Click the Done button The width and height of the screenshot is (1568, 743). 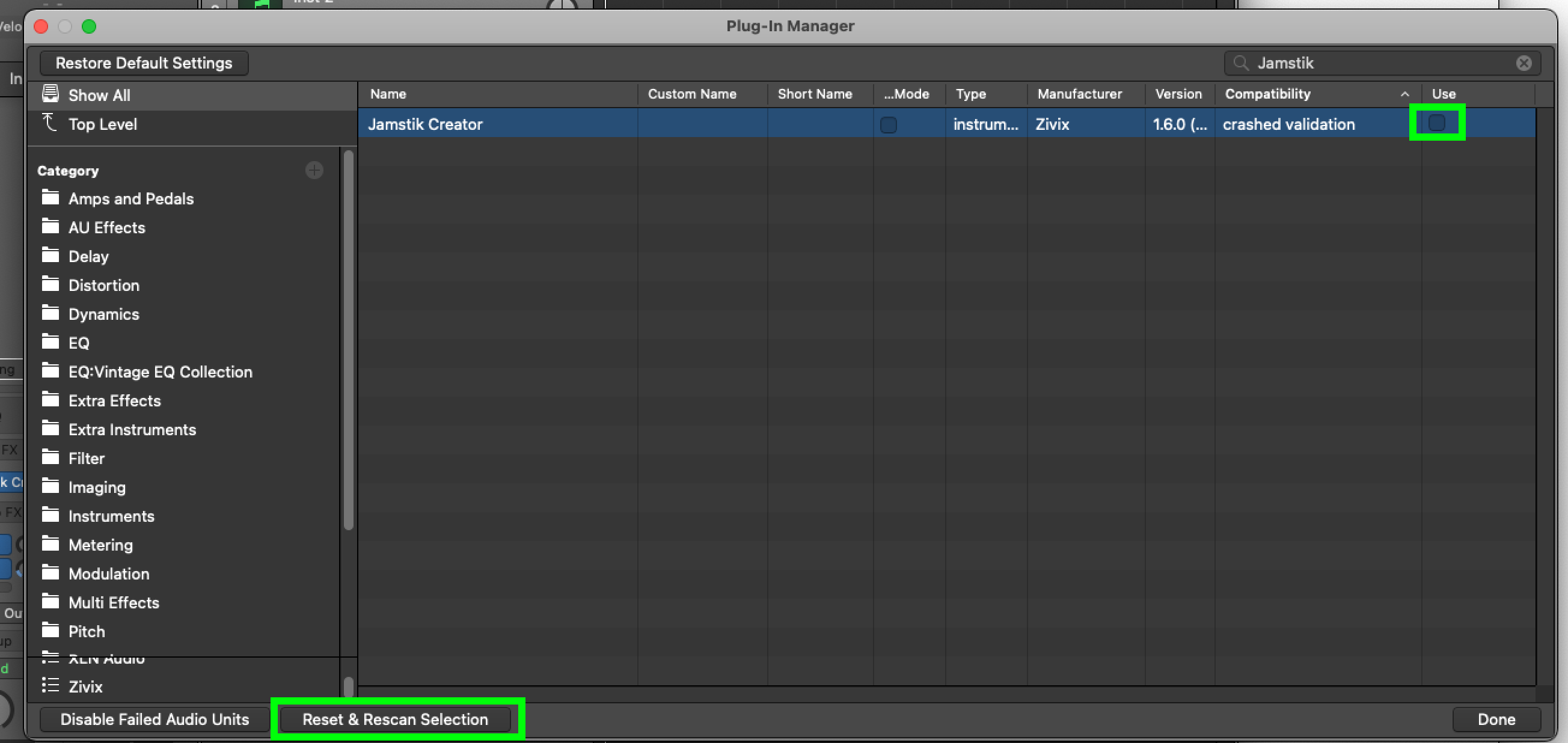click(1496, 720)
